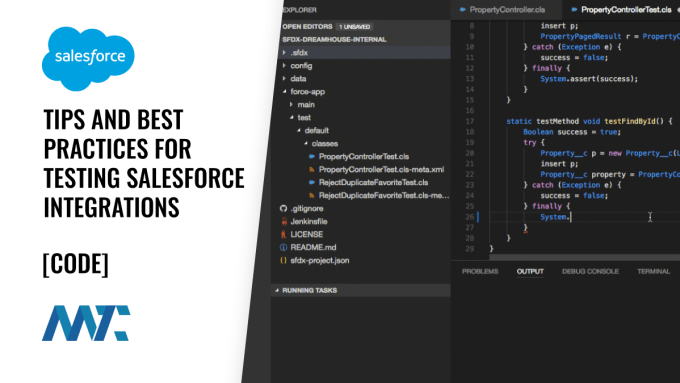
Task: Click the Apex icon on PropertyControllerTest.cls tab
Action: click(x=574, y=10)
